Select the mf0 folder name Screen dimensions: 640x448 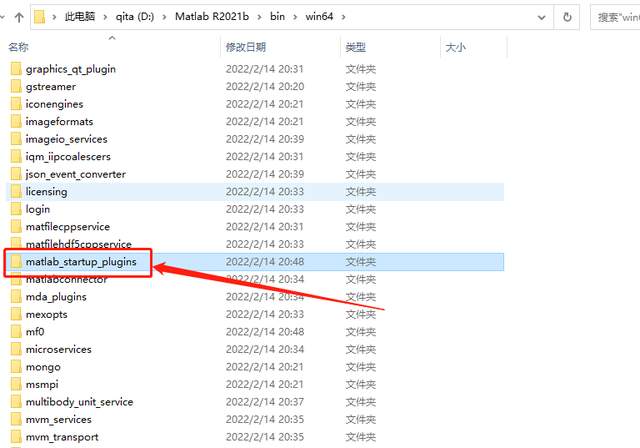35,332
